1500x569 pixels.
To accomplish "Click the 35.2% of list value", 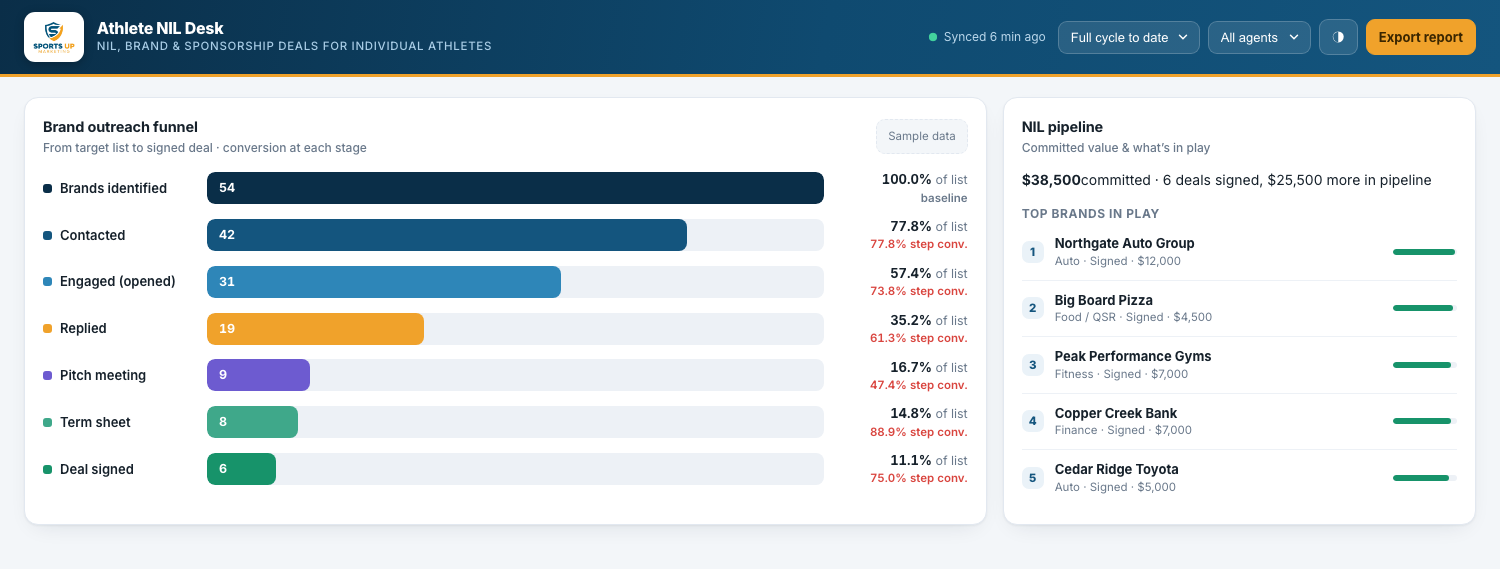I will 929,320.
